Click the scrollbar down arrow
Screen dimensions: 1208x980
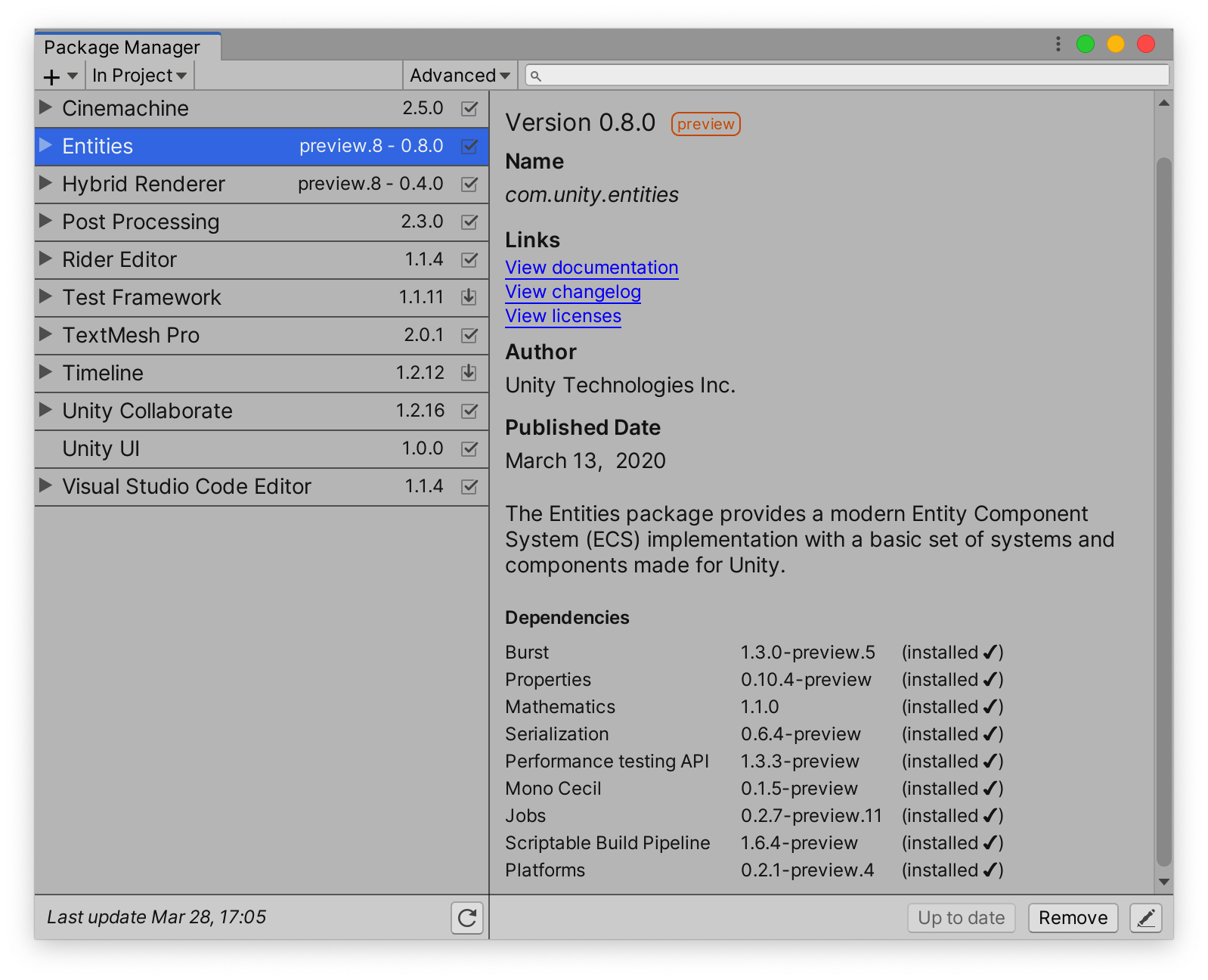(x=1164, y=882)
